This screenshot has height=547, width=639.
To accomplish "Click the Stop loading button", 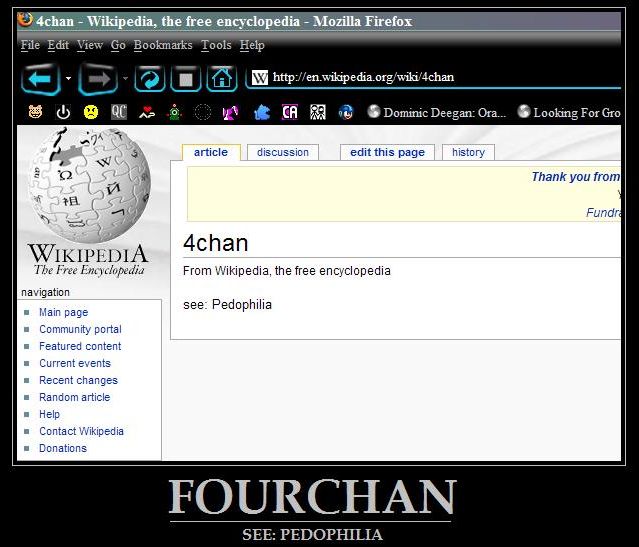I will 186,79.
